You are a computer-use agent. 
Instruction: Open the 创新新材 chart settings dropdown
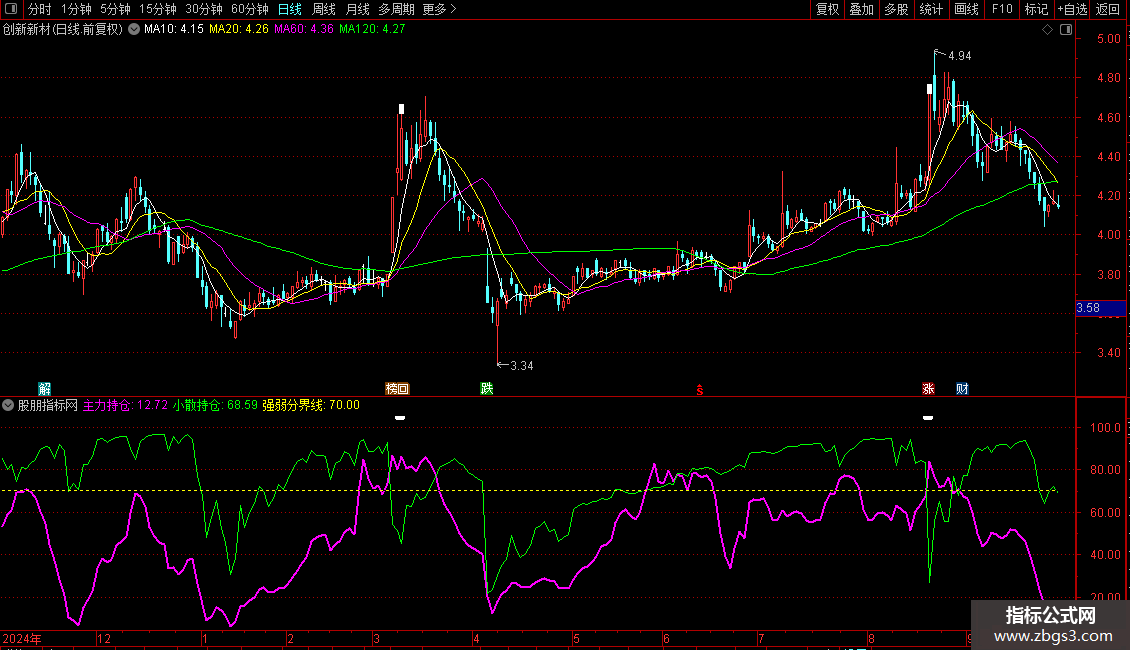tap(135, 30)
